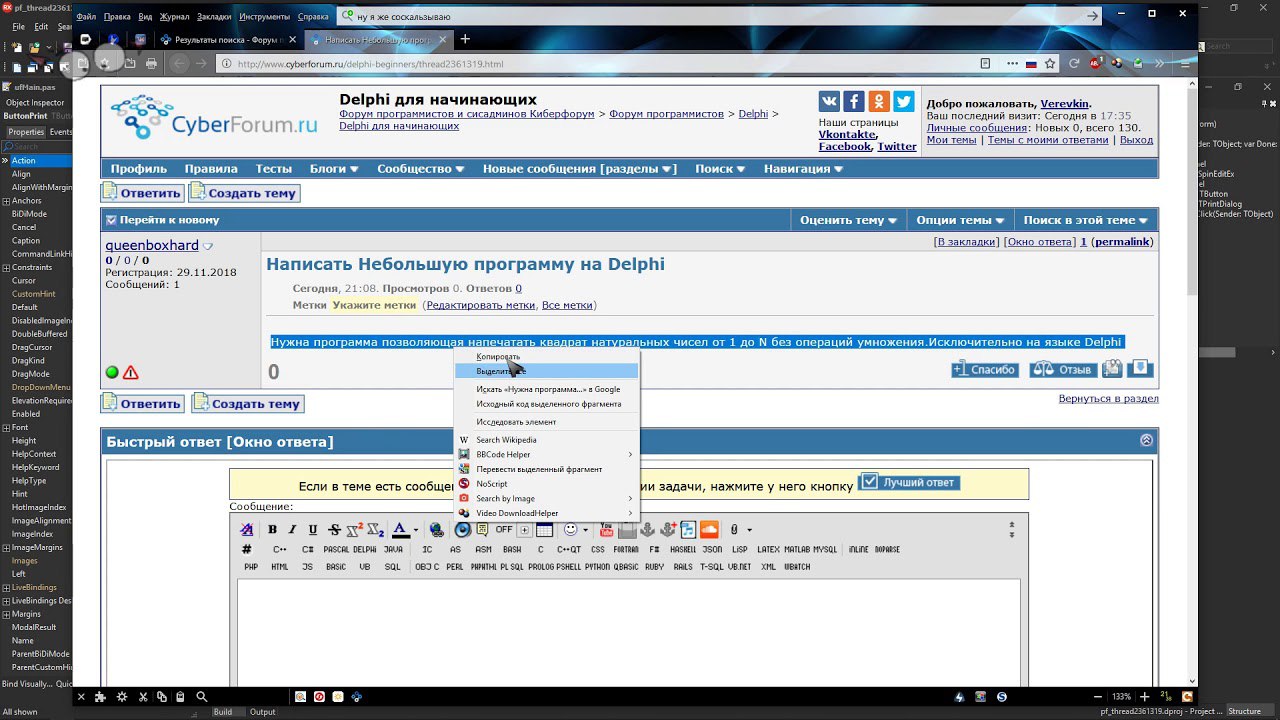This screenshot has height=720, width=1280.
Task: Open the Twitter social page icon
Action: pos(903,101)
